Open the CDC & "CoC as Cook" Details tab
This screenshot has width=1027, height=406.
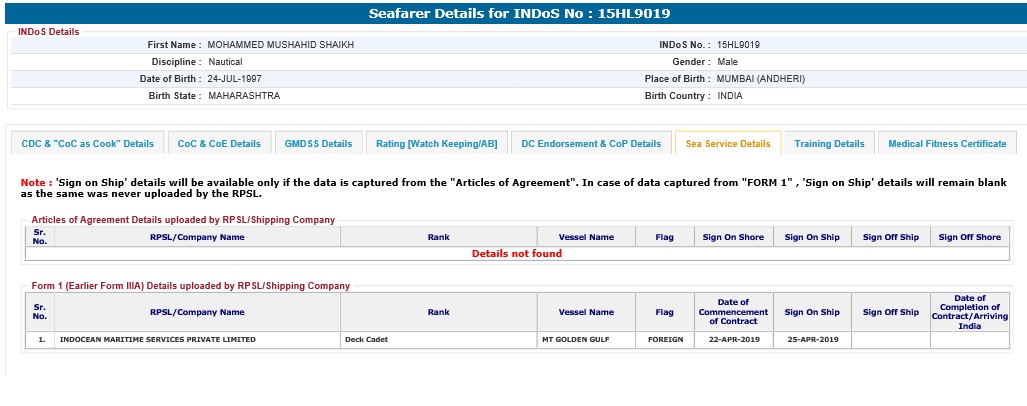click(x=88, y=144)
